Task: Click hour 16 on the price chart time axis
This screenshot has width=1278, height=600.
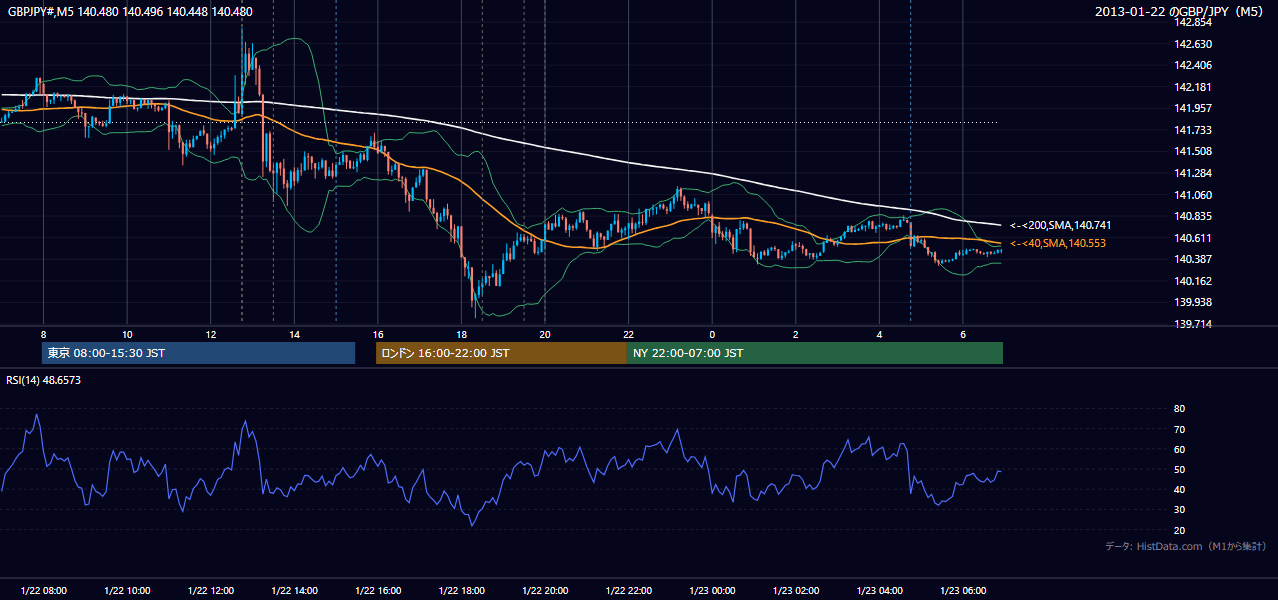Action: coord(378,334)
